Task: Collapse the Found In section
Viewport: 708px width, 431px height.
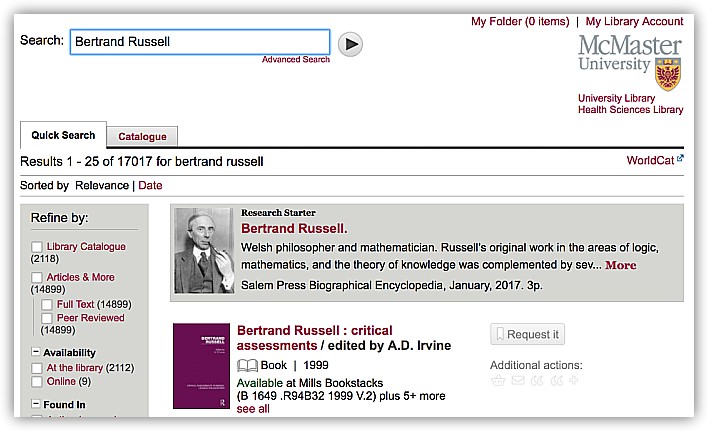Action: [x=36, y=403]
